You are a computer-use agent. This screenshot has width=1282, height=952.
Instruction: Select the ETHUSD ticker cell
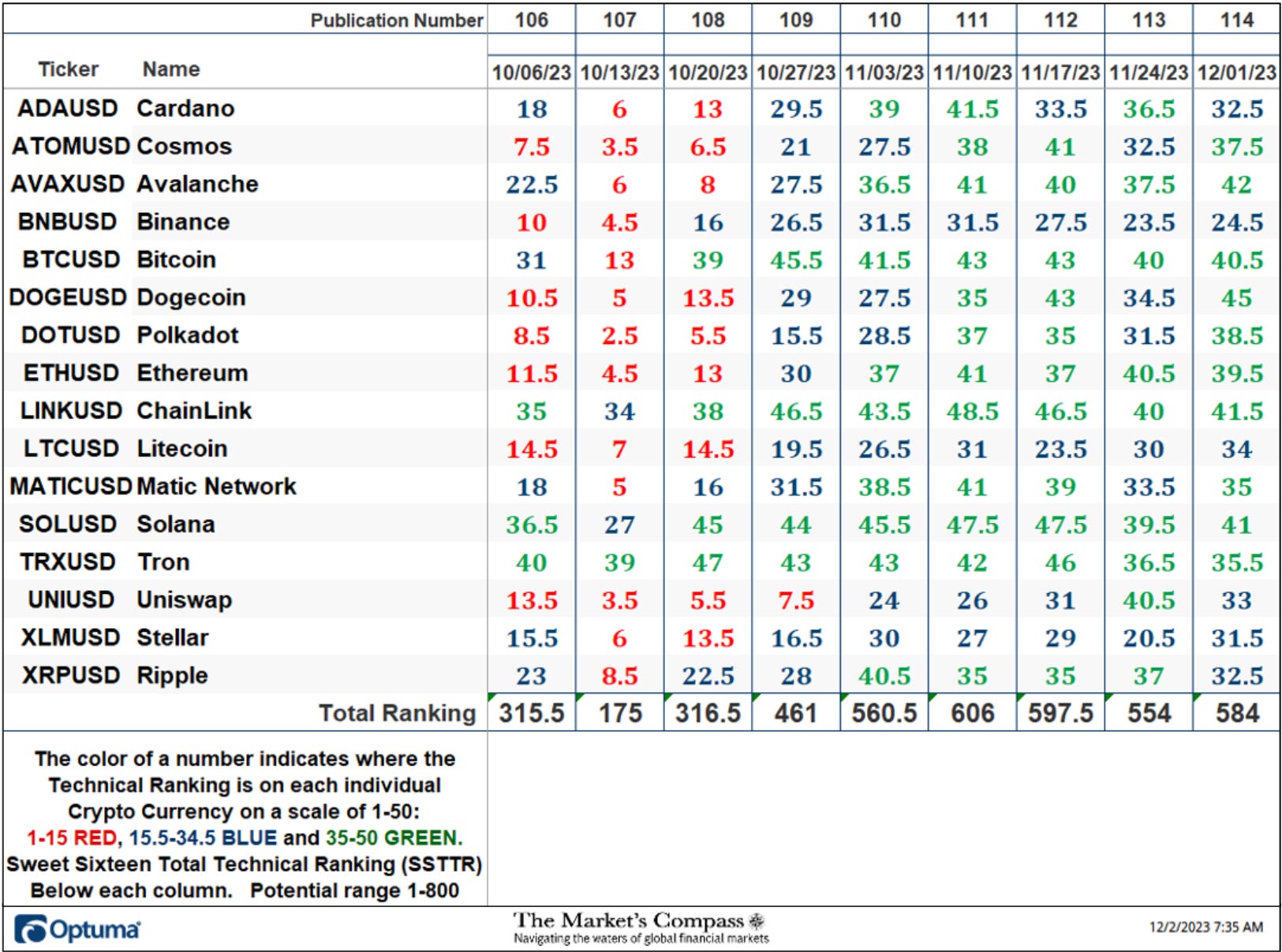point(71,372)
